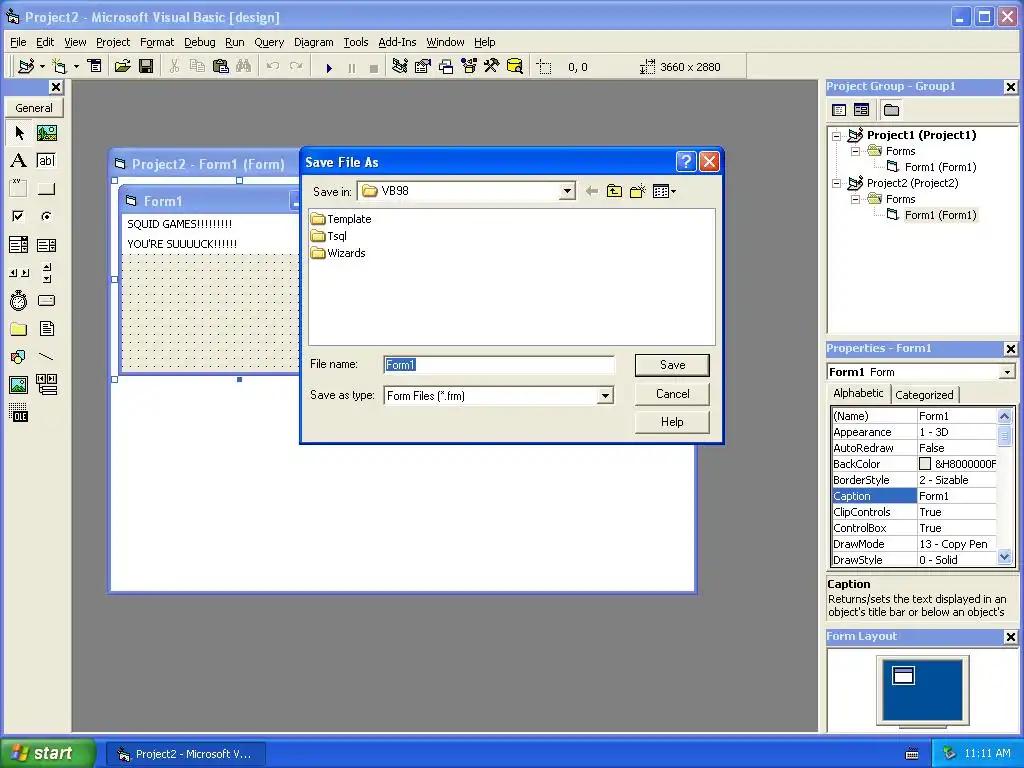The image size is (1024, 768).
Task: Select the Label tool in toolbox
Action: (x=19, y=161)
